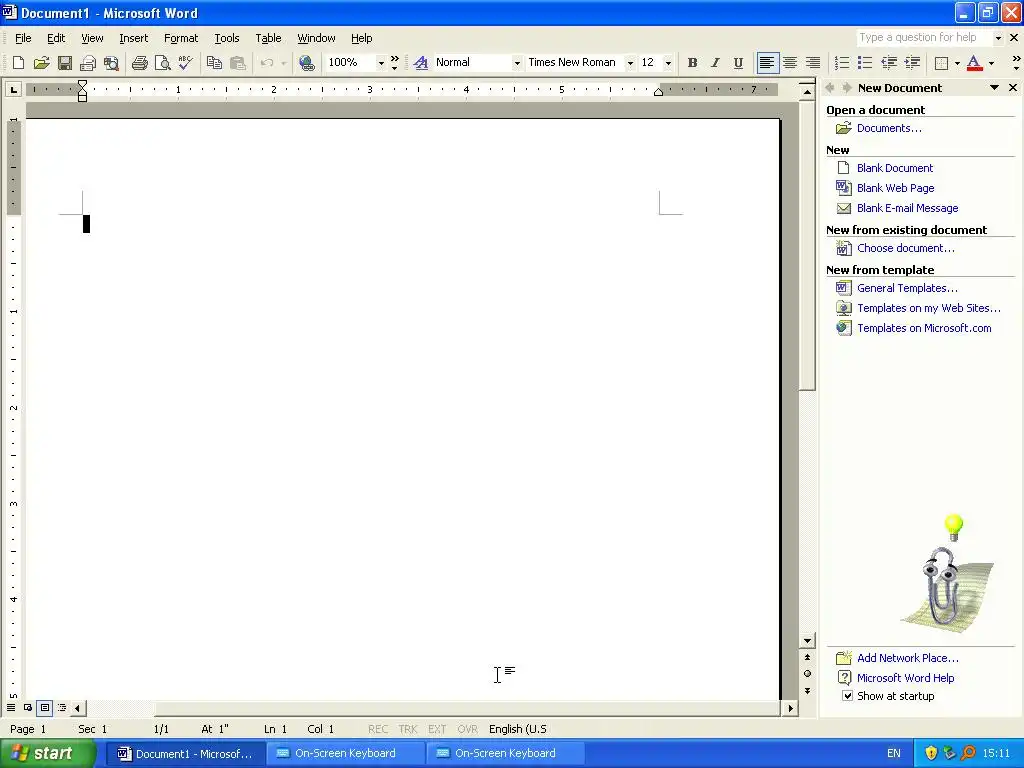Apply the red font color swatch
This screenshot has width=1024, height=768.
click(x=974, y=63)
